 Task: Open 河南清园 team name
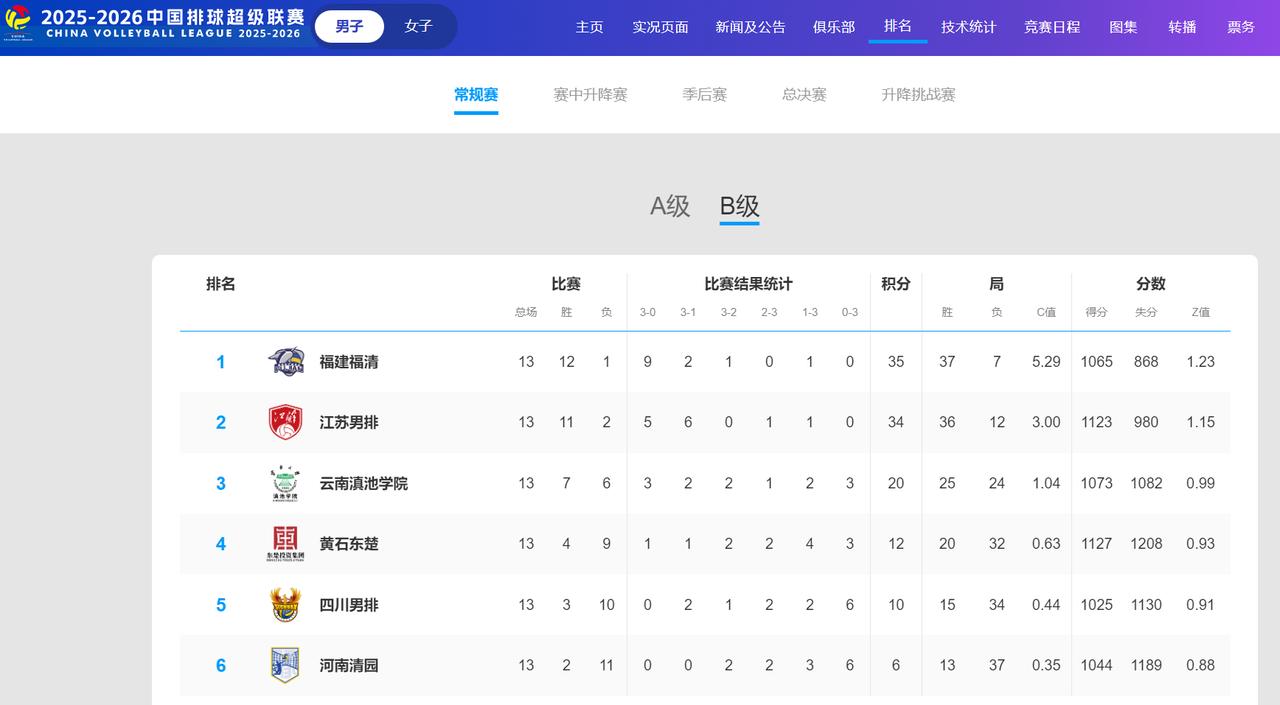(x=349, y=665)
